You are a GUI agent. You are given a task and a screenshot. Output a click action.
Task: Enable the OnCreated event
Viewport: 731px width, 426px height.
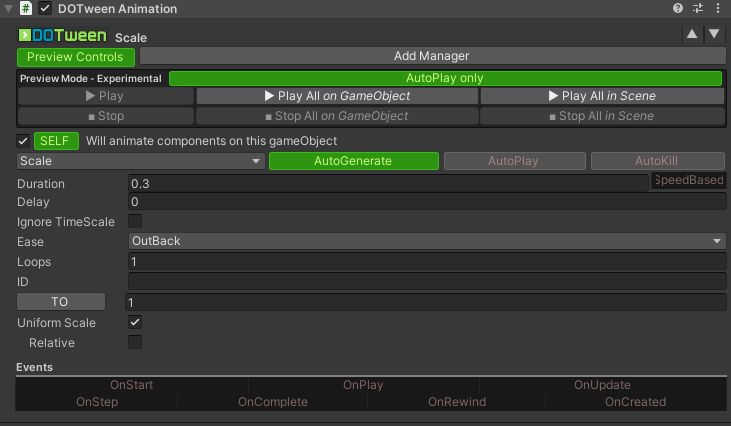pyautogui.click(x=635, y=402)
